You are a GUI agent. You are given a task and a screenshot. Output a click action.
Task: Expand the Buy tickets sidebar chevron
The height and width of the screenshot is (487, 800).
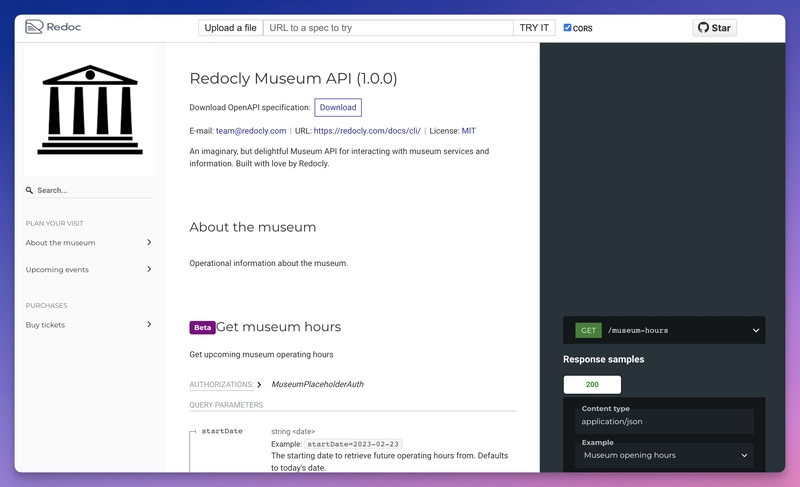(149, 324)
